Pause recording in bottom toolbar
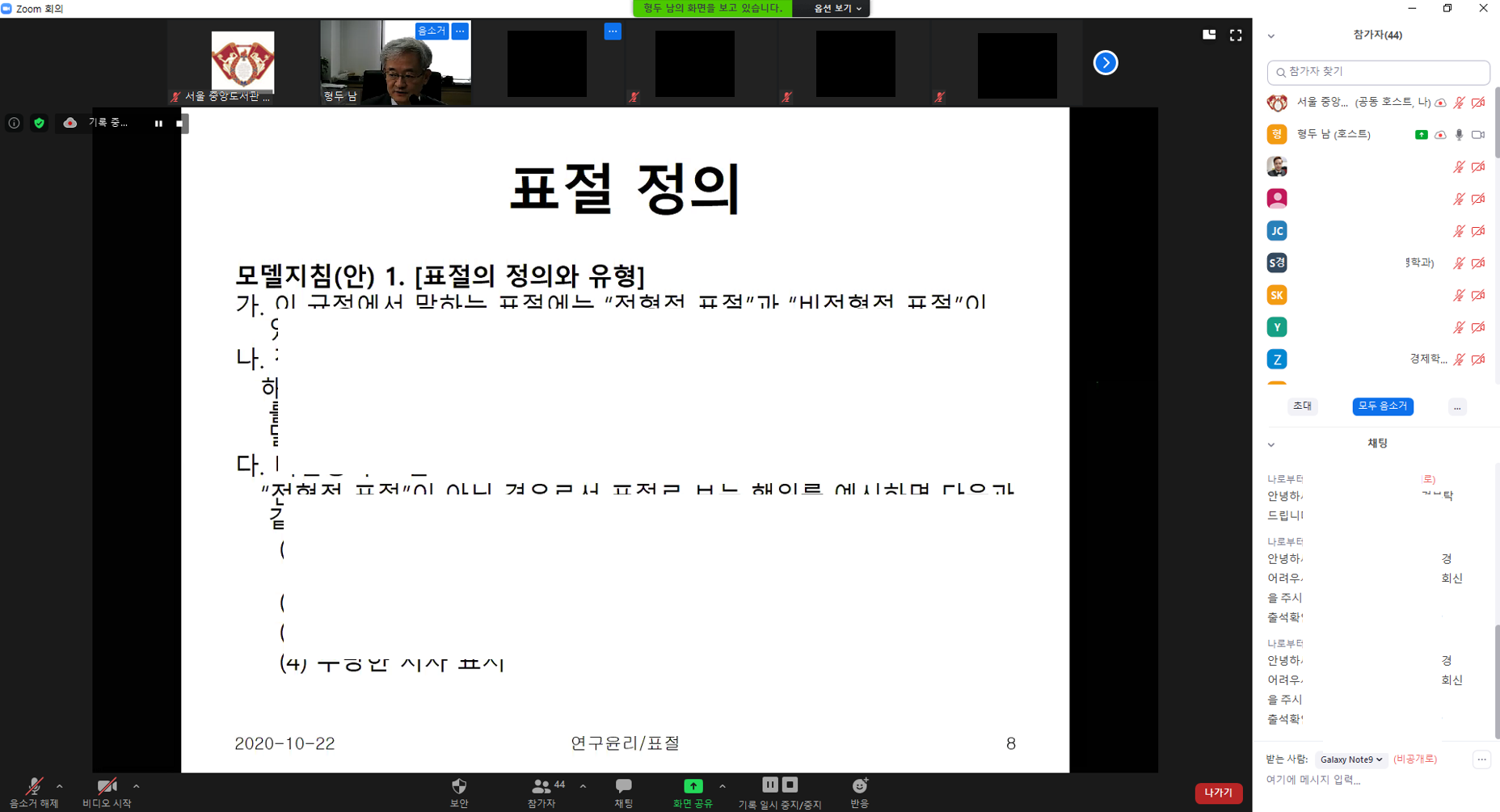The height and width of the screenshot is (812, 1500). [770, 785]
